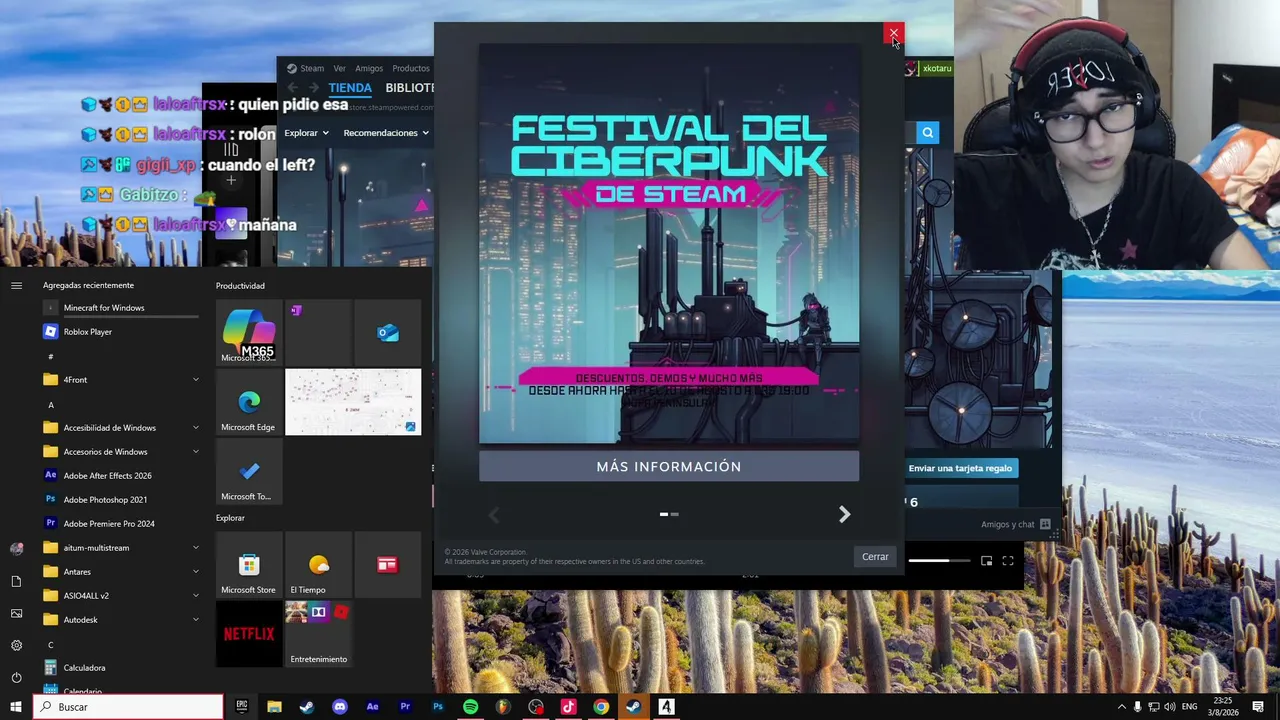Click the Steam store search magnifier icon
Image resolution: width=1280 pixels, height=720 pixels.
pos(928,133)
